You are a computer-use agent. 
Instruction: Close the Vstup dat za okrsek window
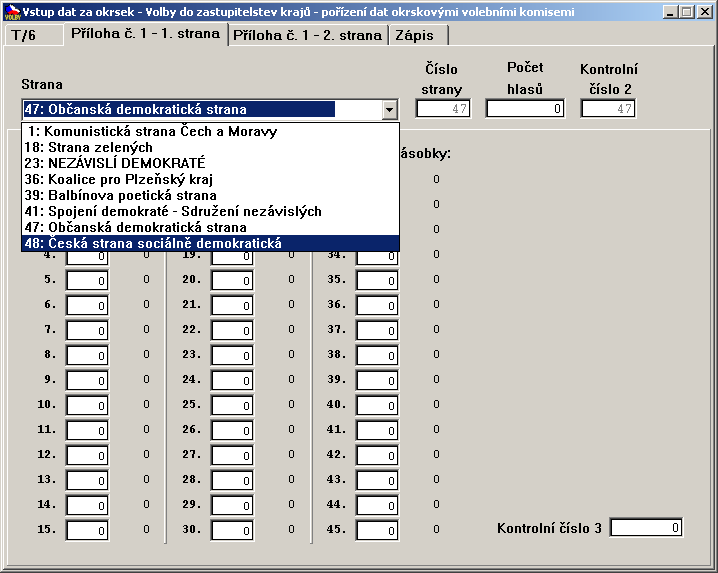[x=704, y=12]
